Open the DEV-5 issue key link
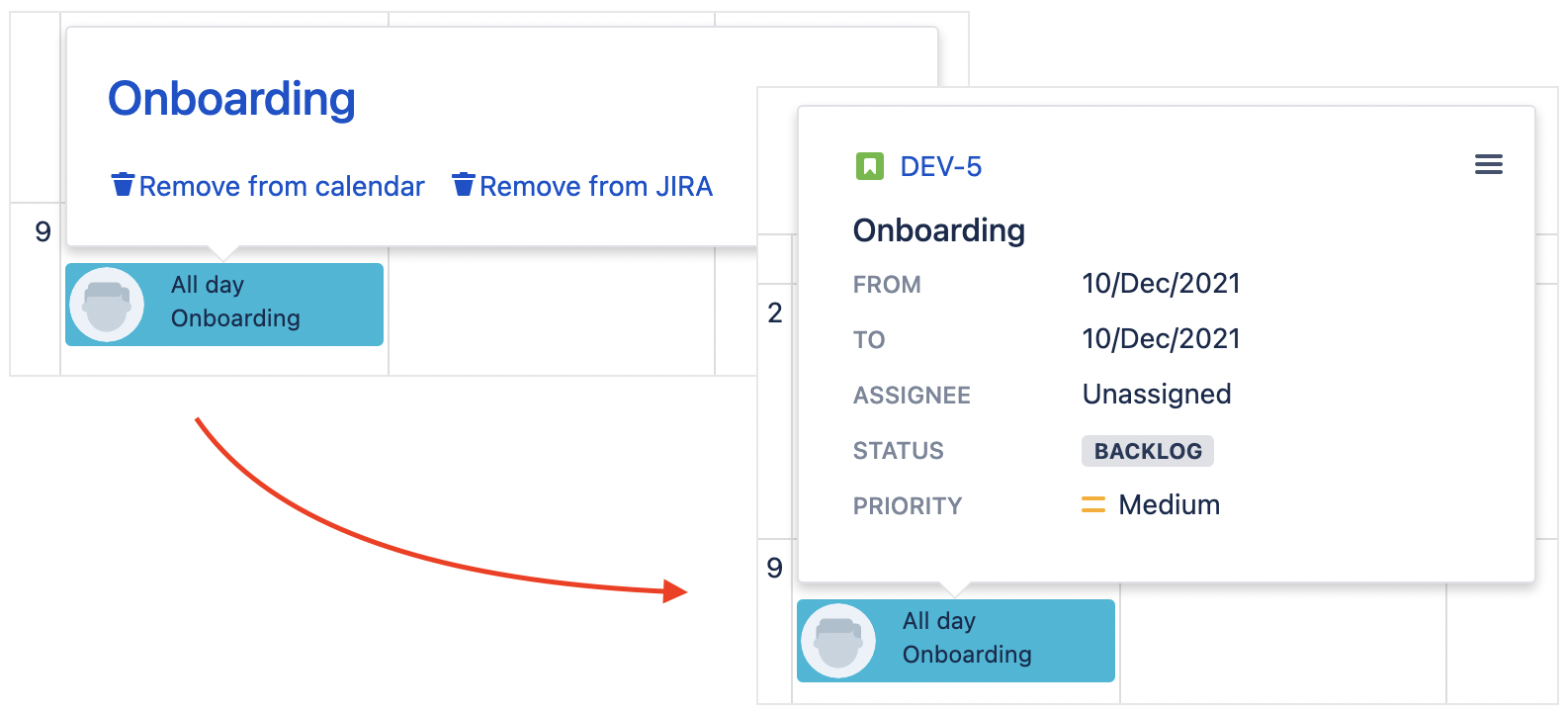The width and height of the screenshot is (1568, 714). coord(940,166)
